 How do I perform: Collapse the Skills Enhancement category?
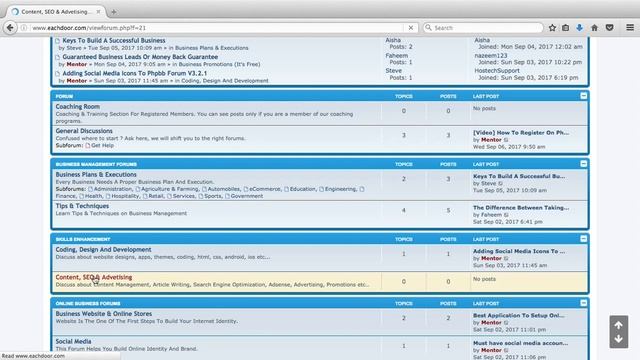pyautogui.click(x=584, y=239)
